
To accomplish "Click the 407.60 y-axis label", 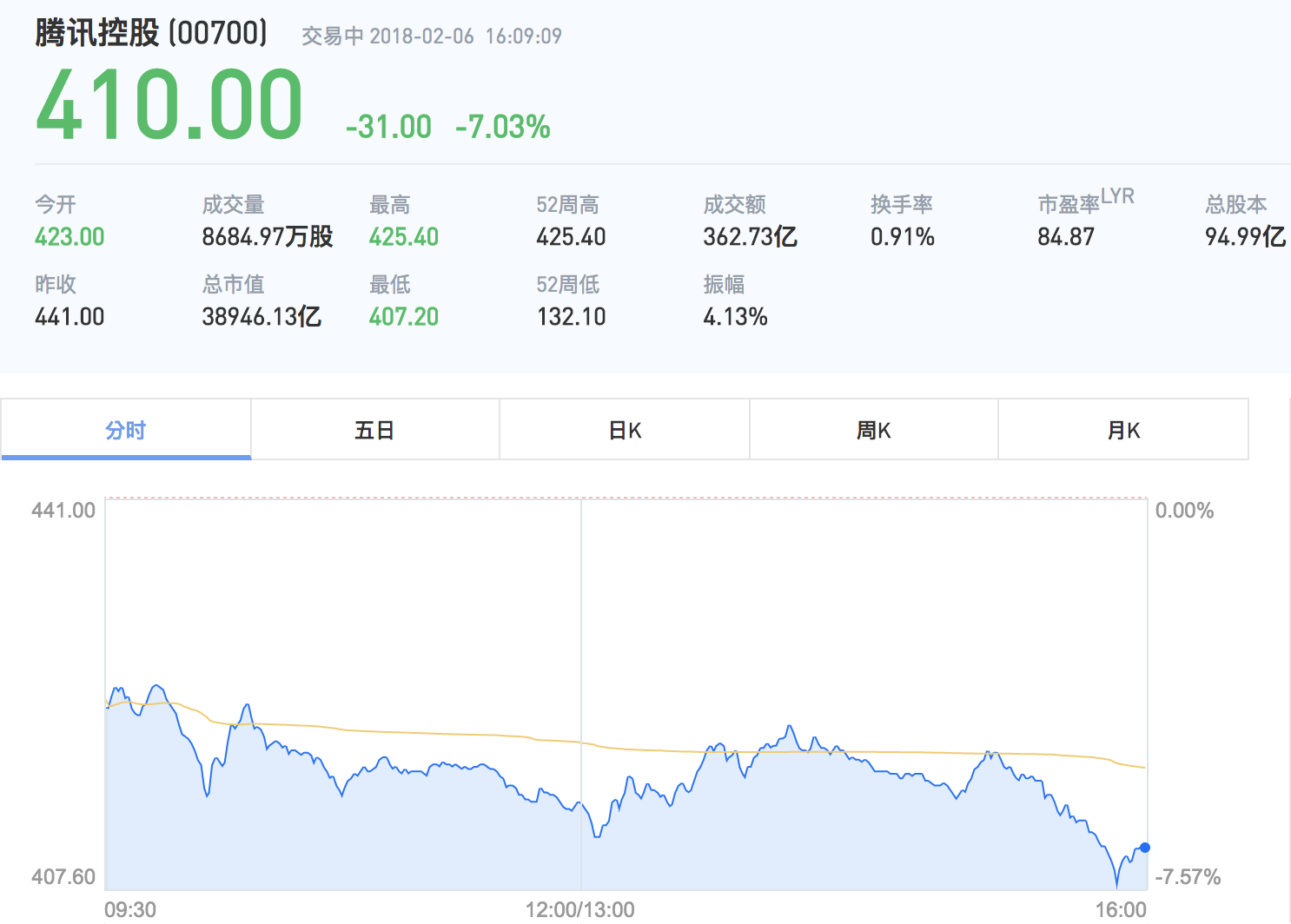I will point(63,877).
